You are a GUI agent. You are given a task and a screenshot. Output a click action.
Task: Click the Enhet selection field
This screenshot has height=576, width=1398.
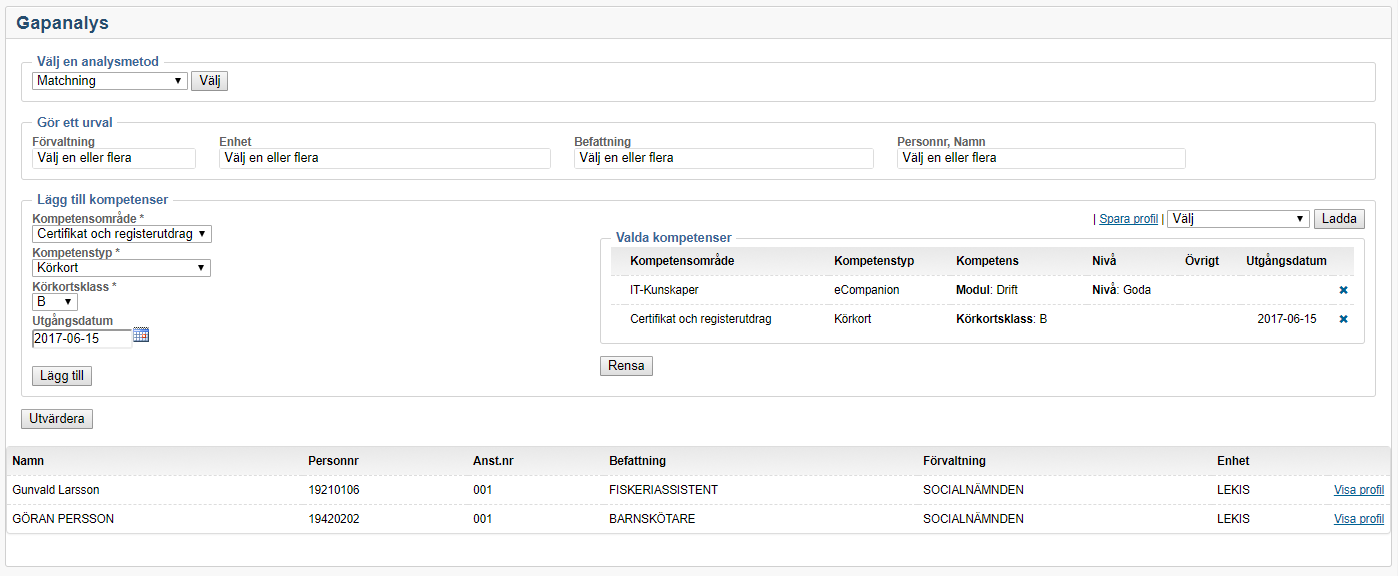(x=385, y=158)
